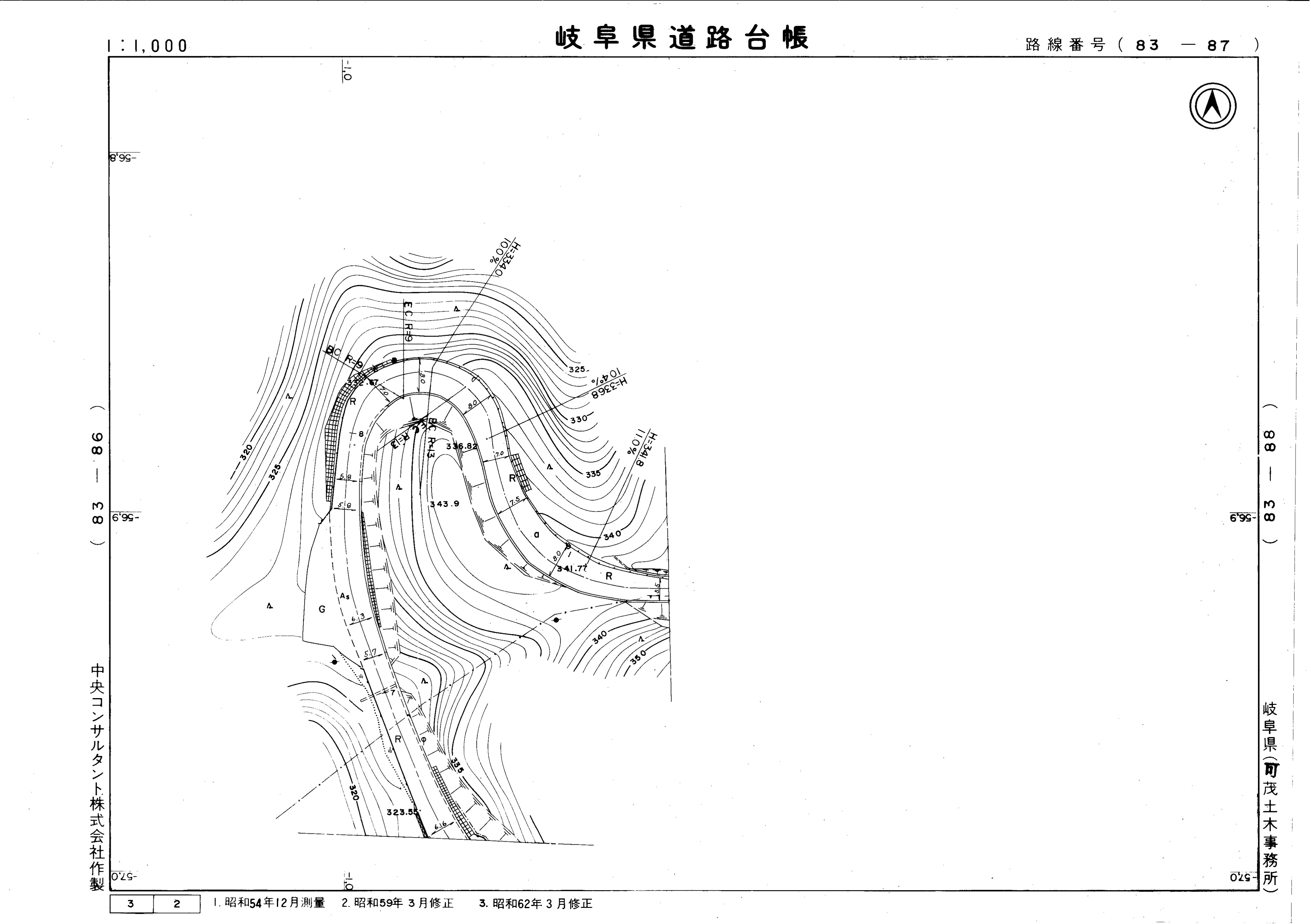Select the box numbered 2 at bottom-left
This screenshot has height=924, width=1311.
[x=177, y=904]
